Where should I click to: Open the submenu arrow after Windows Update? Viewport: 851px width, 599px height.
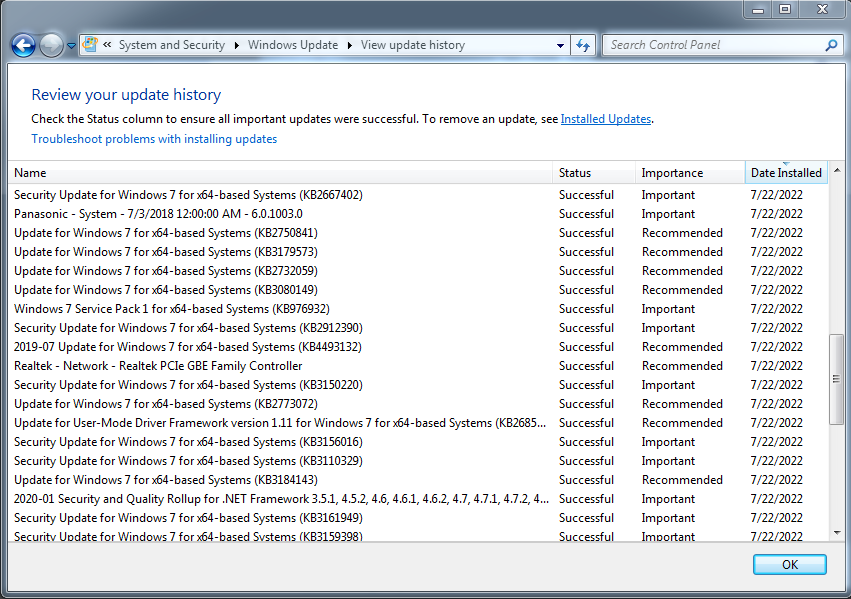tap(350, 45)
